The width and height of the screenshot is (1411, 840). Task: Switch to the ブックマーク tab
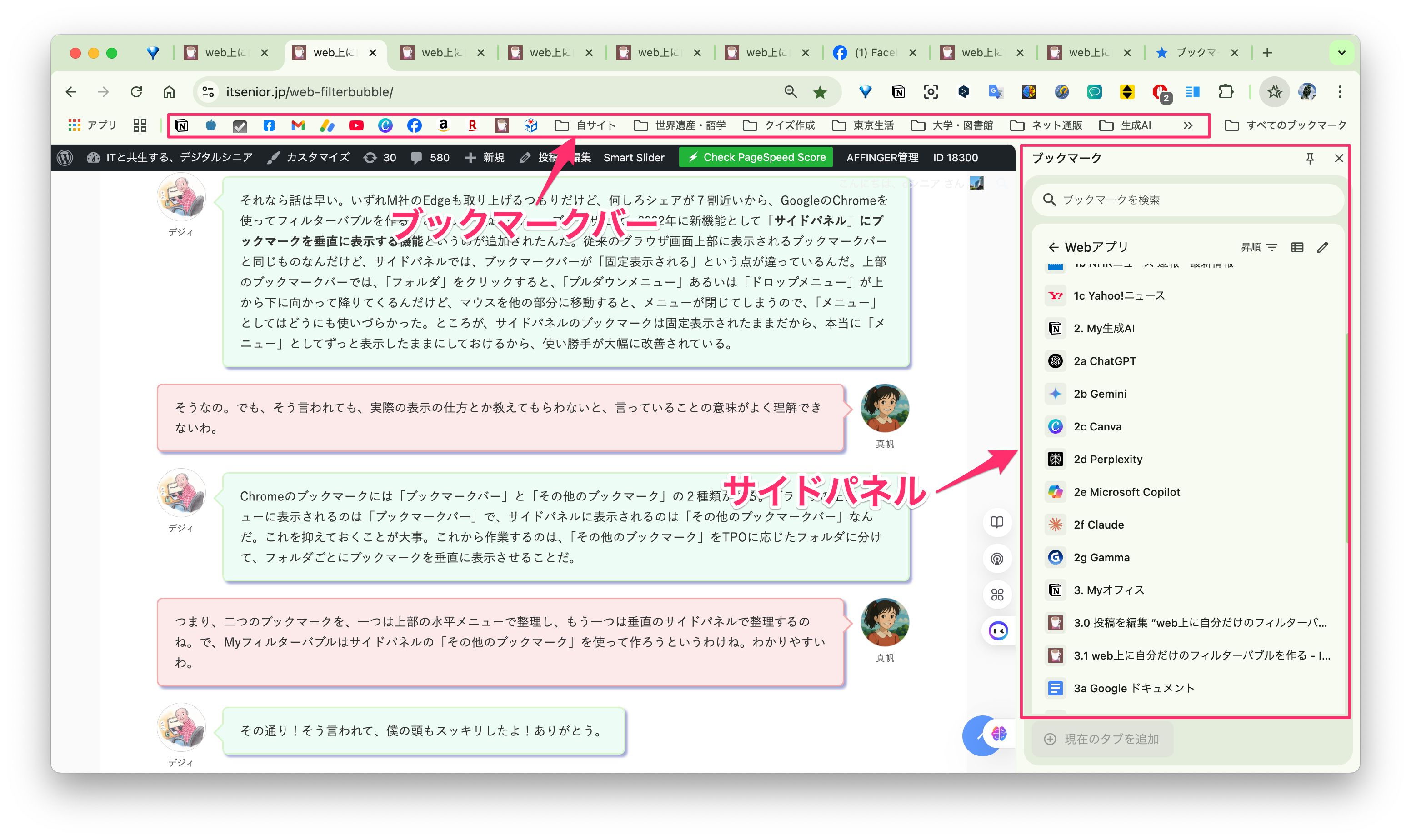tap(1196, 53)
